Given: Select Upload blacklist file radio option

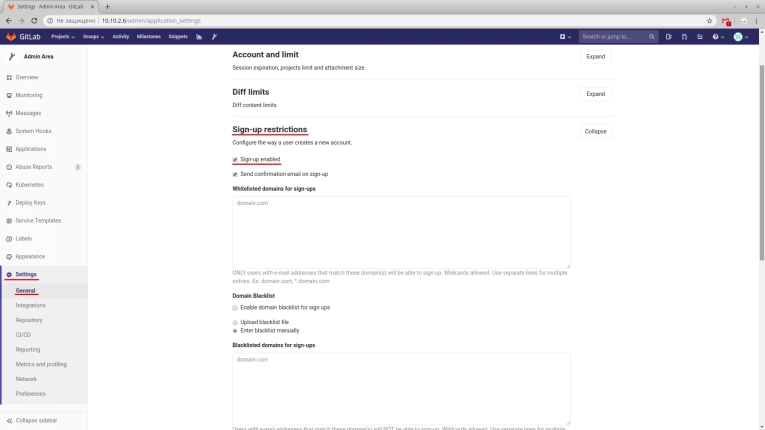Looking at the screenshot, I should [x=235, y=322].
